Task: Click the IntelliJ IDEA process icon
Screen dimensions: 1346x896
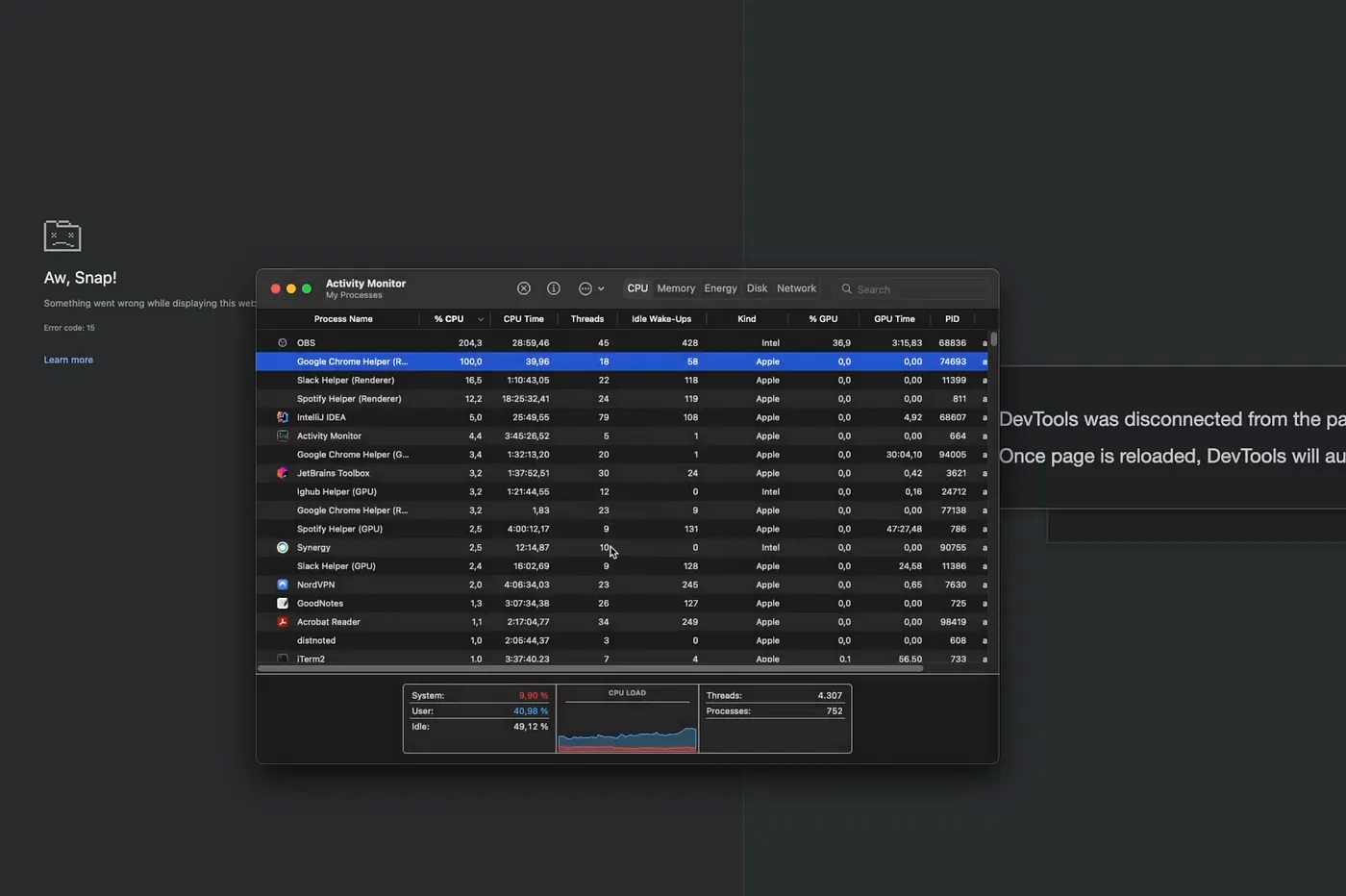Action: (x=282, y=417)
